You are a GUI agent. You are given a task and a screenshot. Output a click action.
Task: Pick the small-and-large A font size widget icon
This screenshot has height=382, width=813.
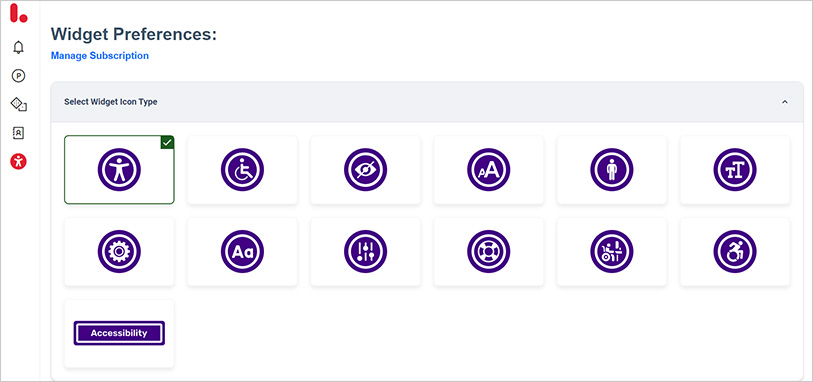(x=488, y=170)
